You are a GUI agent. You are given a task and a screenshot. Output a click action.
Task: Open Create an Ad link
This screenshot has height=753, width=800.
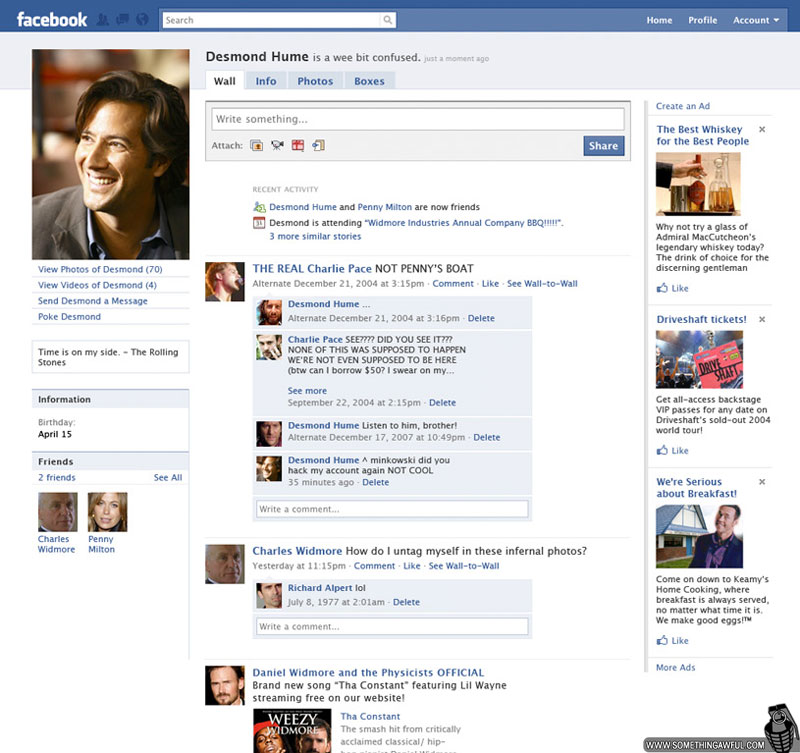[x=683, y=106]
